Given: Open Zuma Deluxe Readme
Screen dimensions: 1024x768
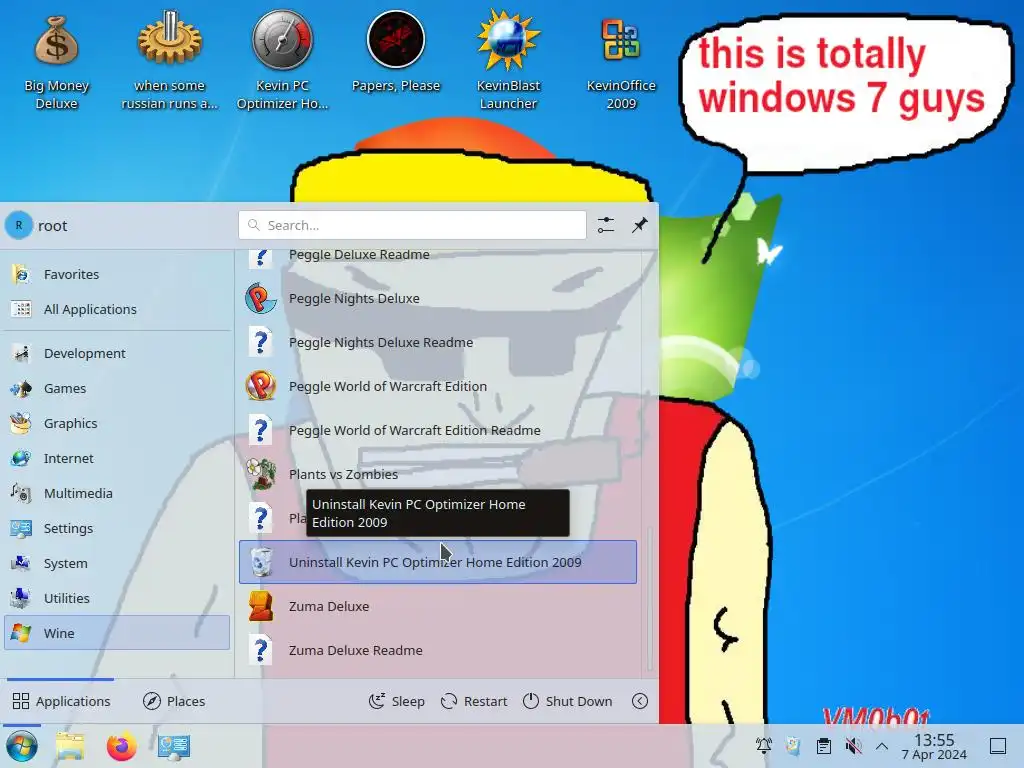Looking at the screenshot, I should pyautogui.click(x=438, y=650).
